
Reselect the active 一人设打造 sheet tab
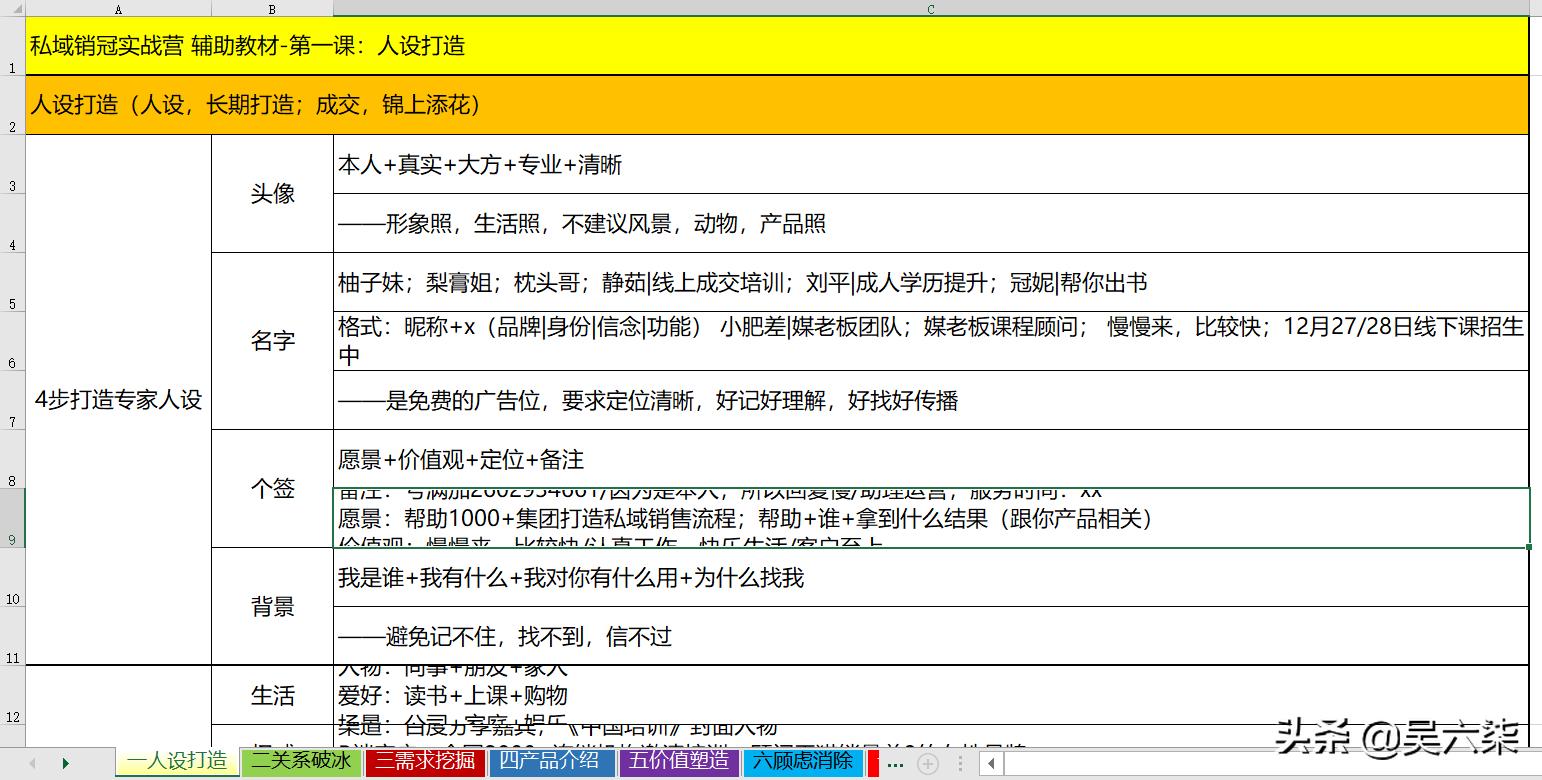click(177, 762)
